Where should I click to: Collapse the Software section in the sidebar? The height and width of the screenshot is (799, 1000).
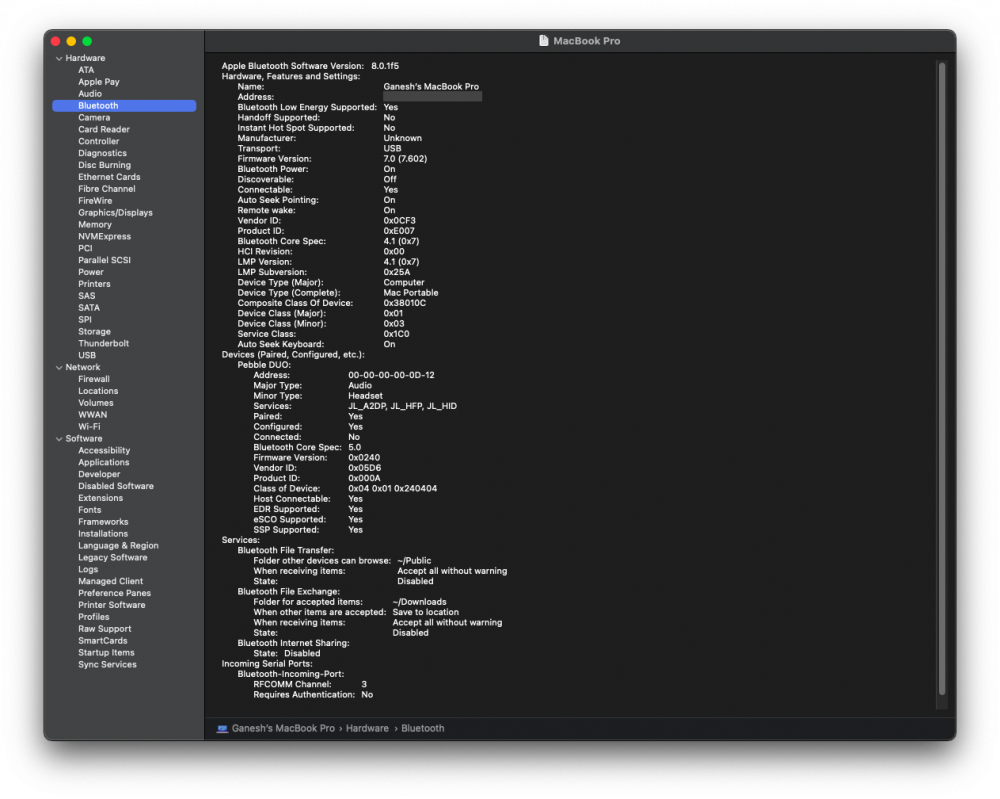59,439
